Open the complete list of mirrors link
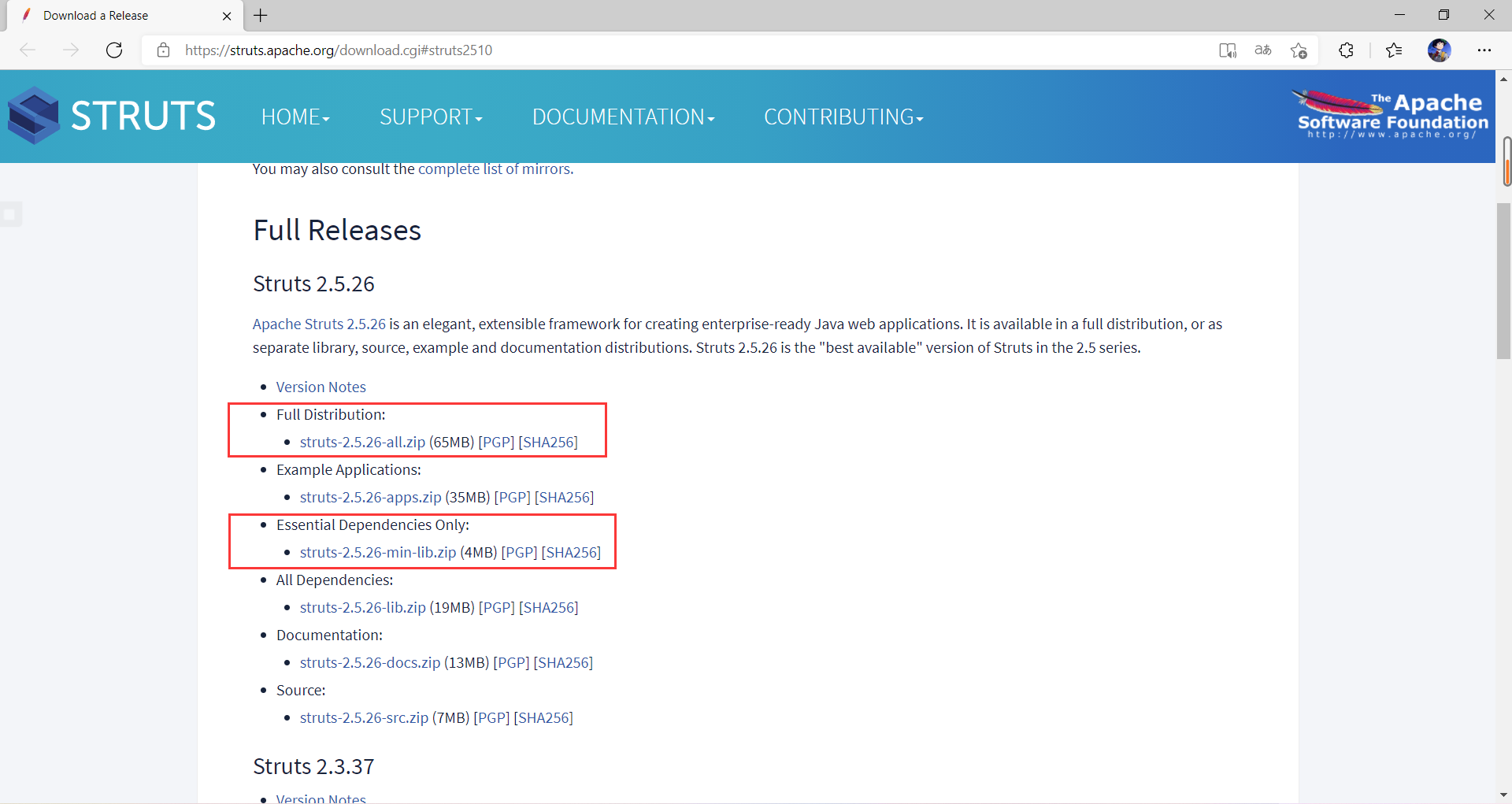 [494, 169]
